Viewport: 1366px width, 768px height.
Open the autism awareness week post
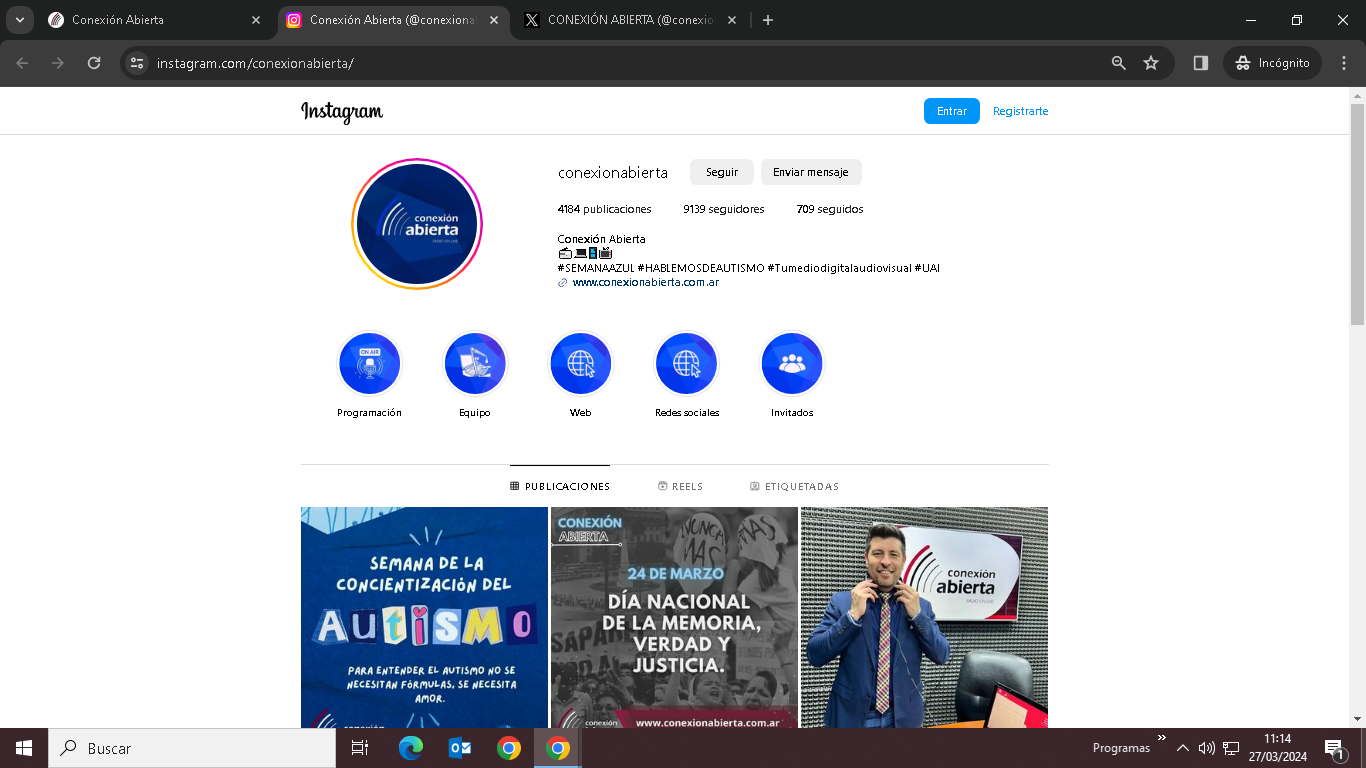pos(424,617)
